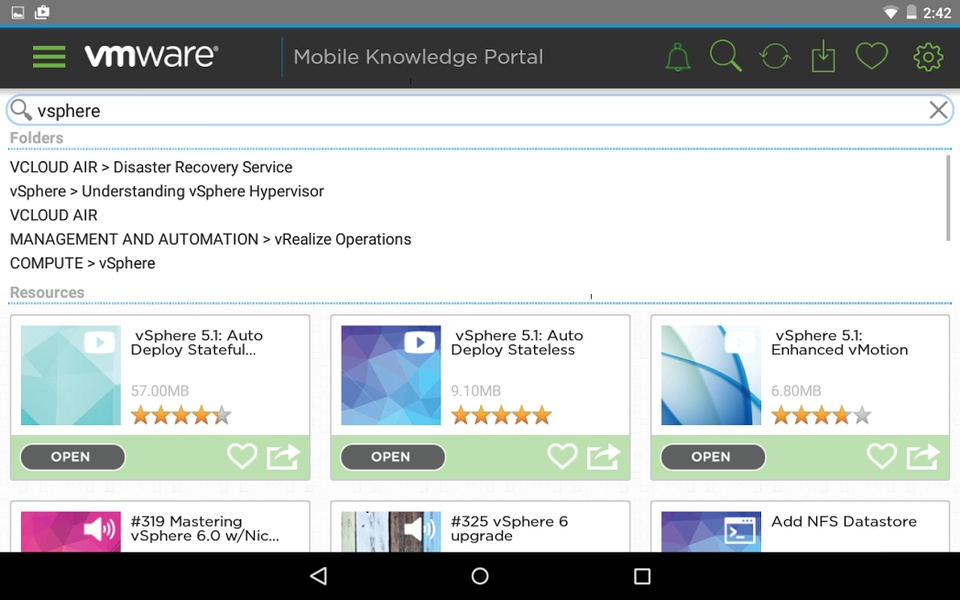Select Add NFS Datastore title
This screenshot has height=600, width=960.
[x=844, y=522]
